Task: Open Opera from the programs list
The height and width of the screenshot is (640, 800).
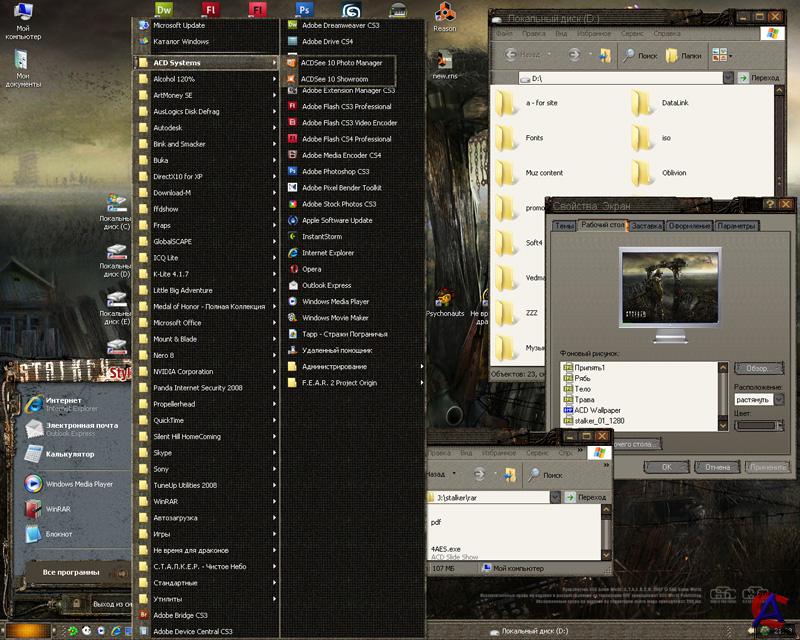Action: coord(311,269)
